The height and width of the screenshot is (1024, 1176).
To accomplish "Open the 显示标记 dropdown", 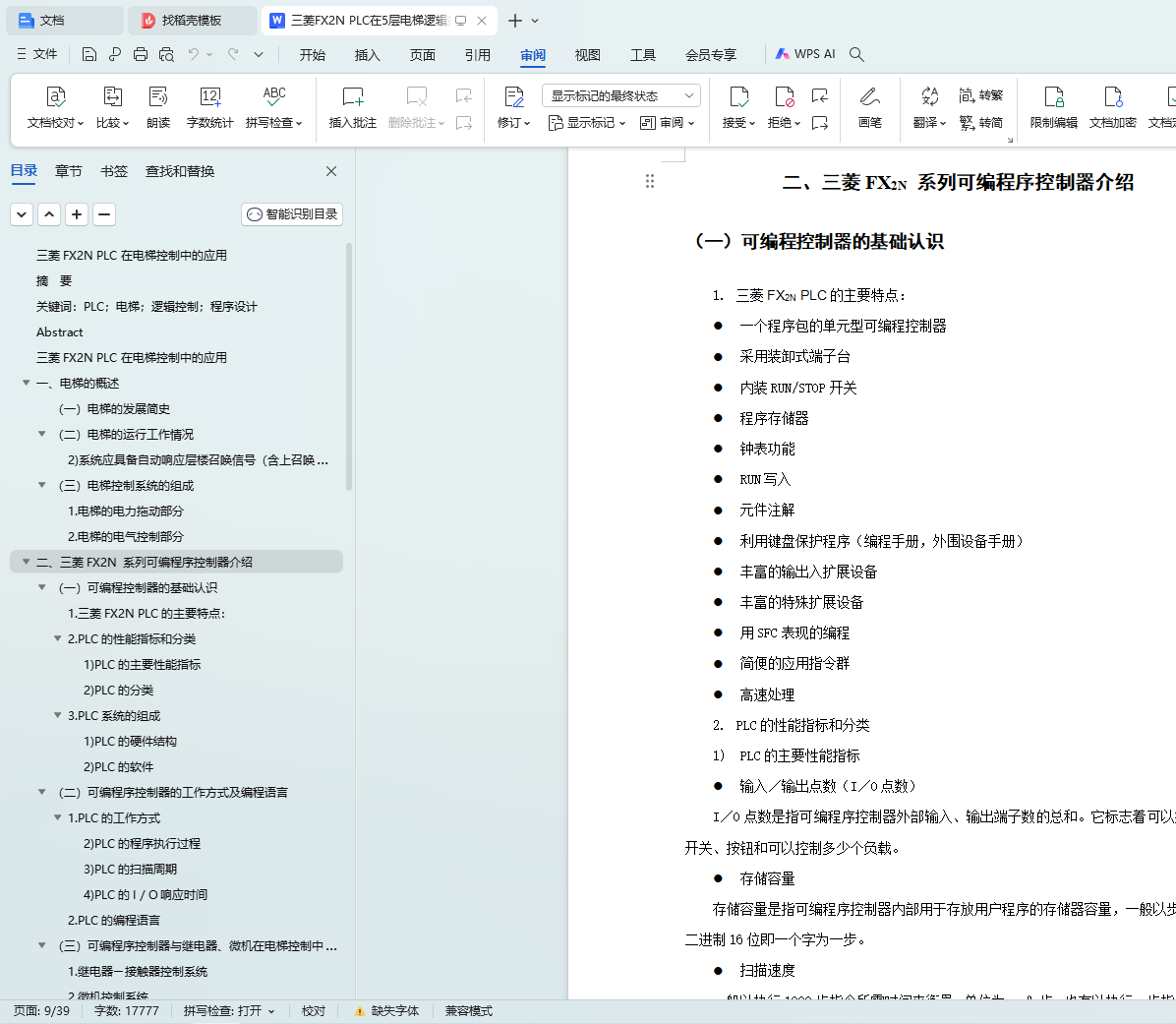I will [x=587, y=122].
